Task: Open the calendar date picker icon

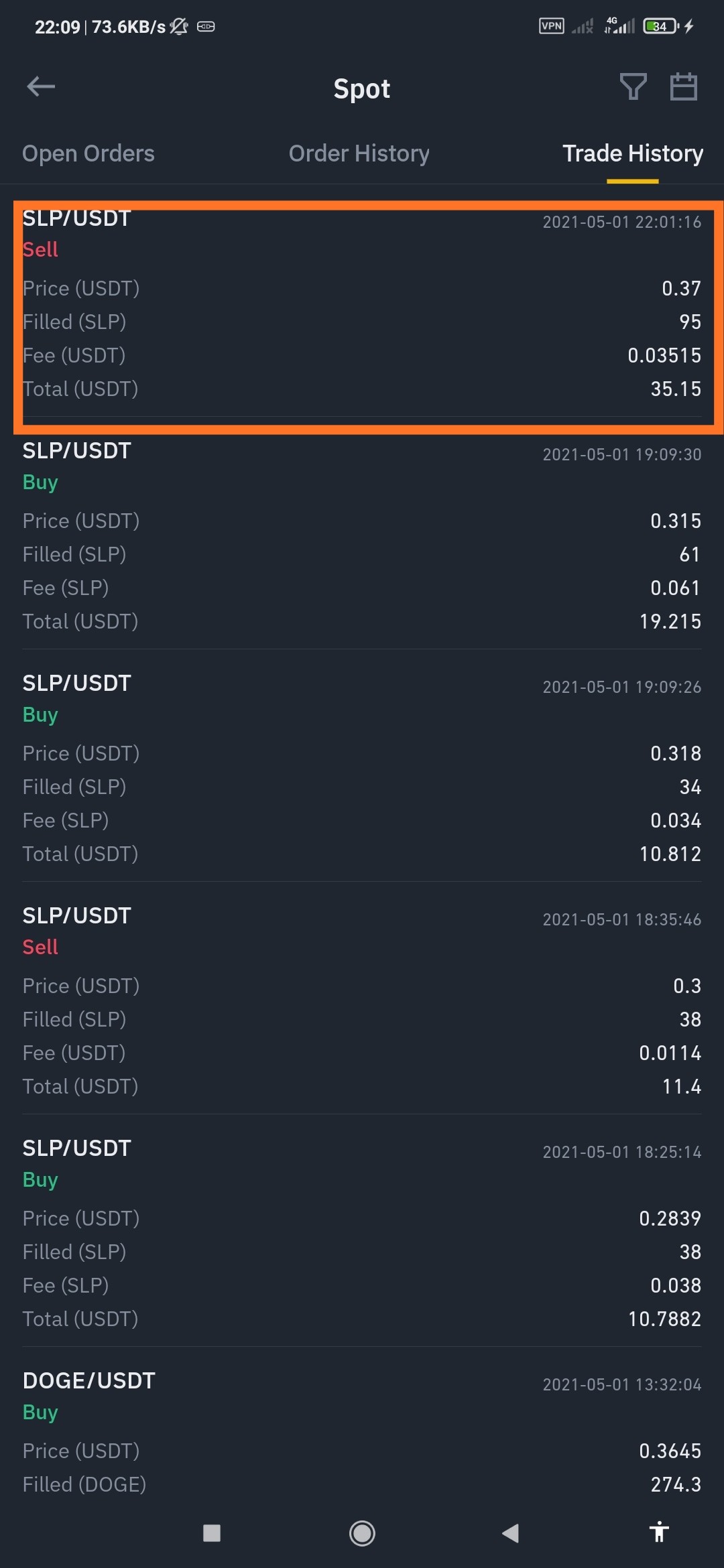Action: (x=684, y=86)
